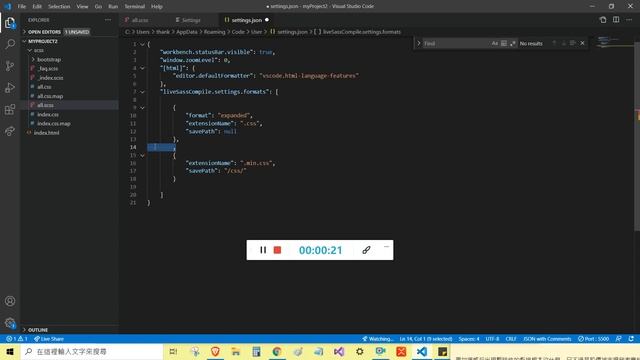Click the Windows taskbar search box
Image resolution: width=640 pixels, height=360 pixels.
coord(92,351)
